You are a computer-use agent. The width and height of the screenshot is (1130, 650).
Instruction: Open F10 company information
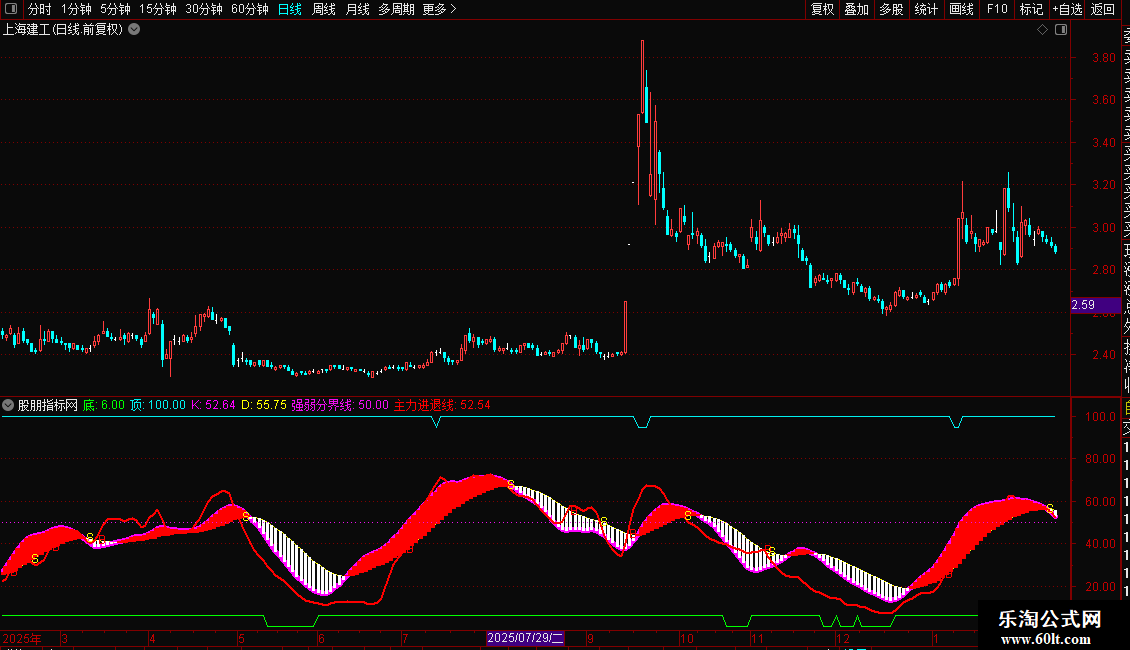tap(997, 9)
